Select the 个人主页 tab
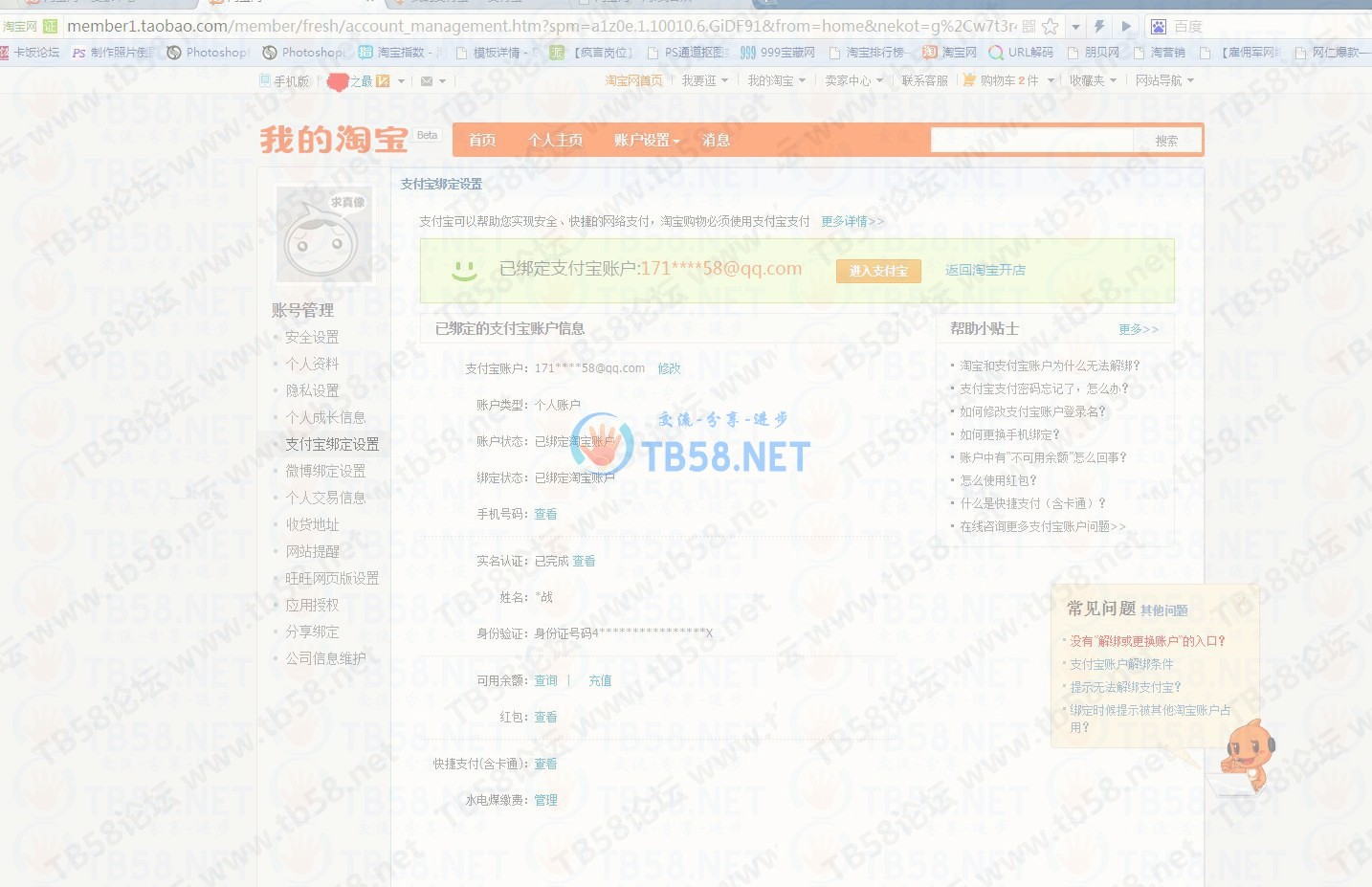1372x887 pixels. (x=555, y=140)
